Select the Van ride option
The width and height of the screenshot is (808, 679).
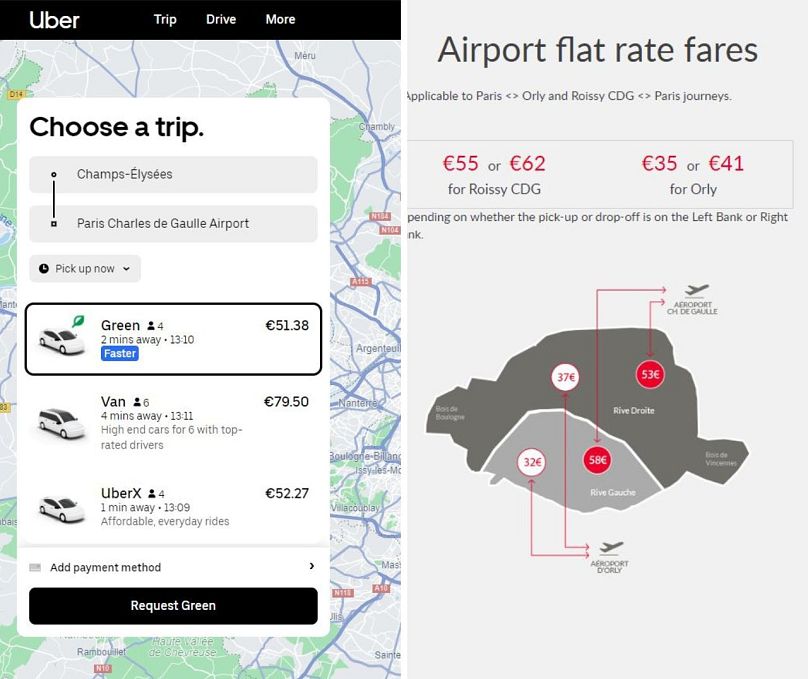(x=173, y=420)
